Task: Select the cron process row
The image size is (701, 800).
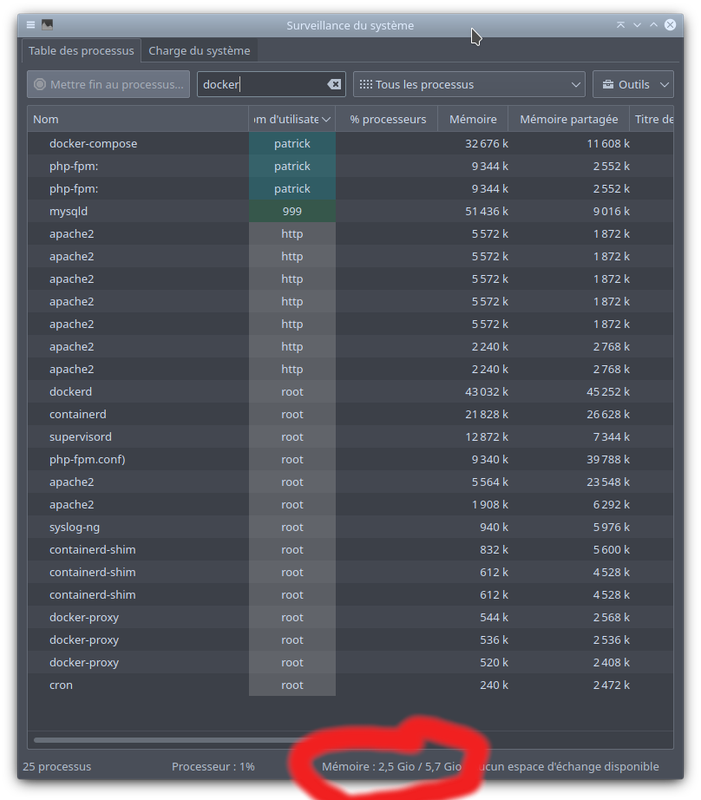Action: 350,685
